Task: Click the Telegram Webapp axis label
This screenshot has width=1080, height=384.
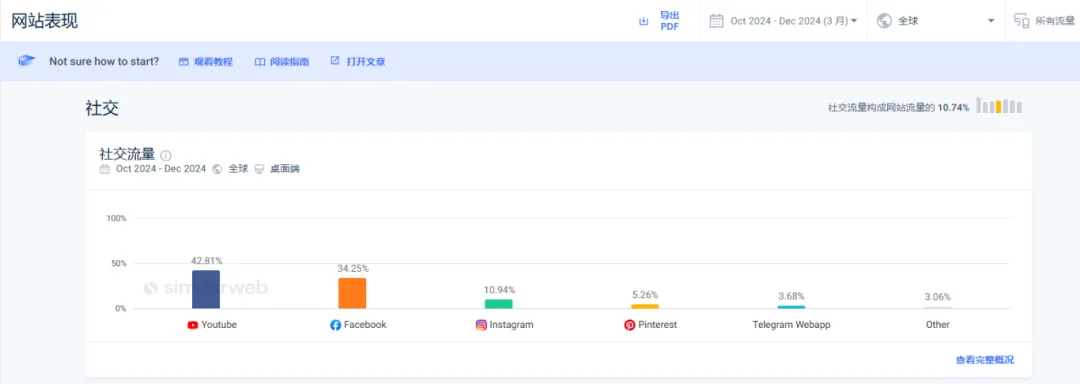Action: 791,325
